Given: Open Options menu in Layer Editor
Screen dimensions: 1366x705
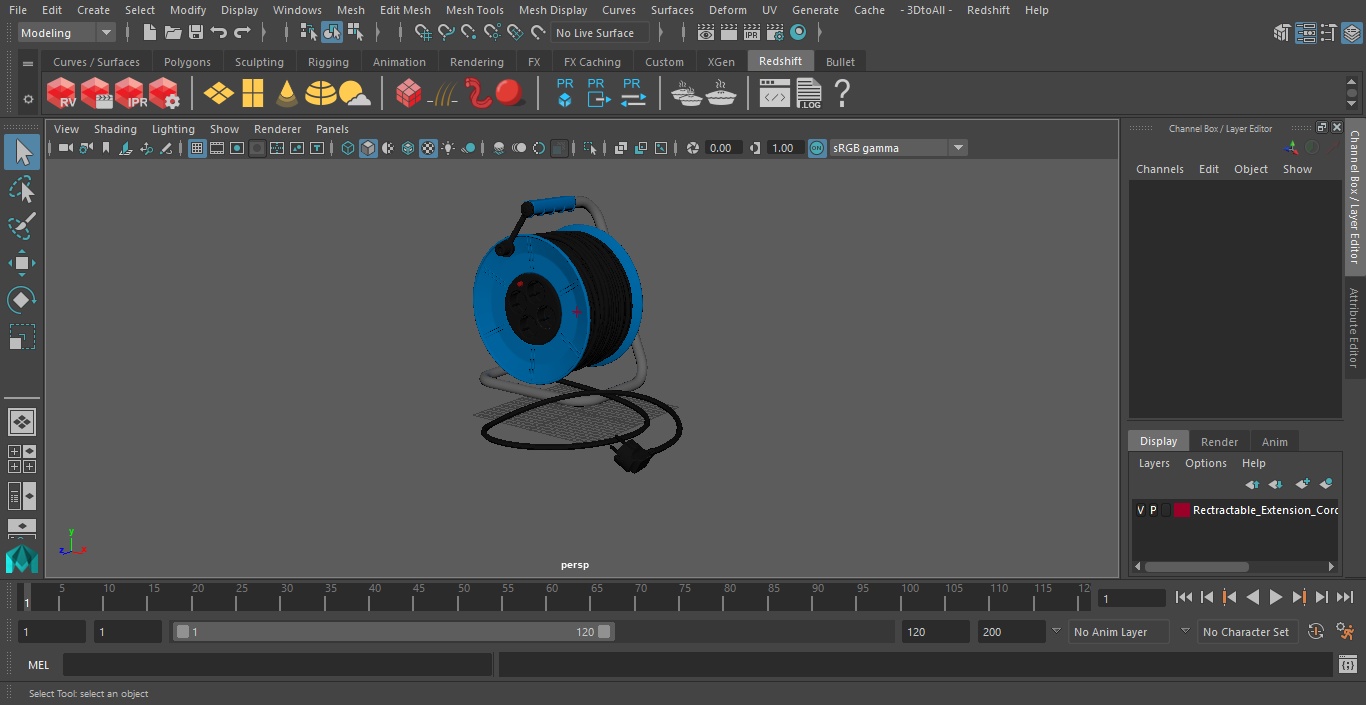Looking at the screenshot, I should point(1205,463).
